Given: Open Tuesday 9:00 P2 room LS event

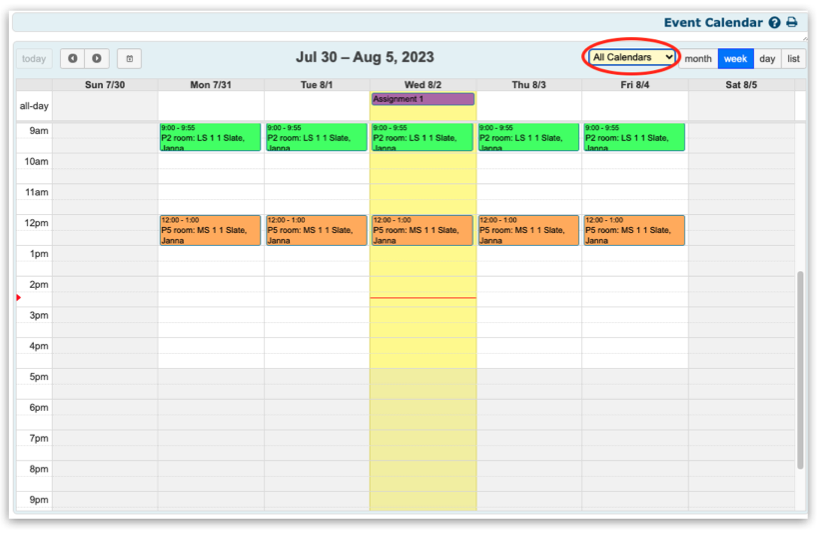Looking at the screenshot, I should [317, 137].
